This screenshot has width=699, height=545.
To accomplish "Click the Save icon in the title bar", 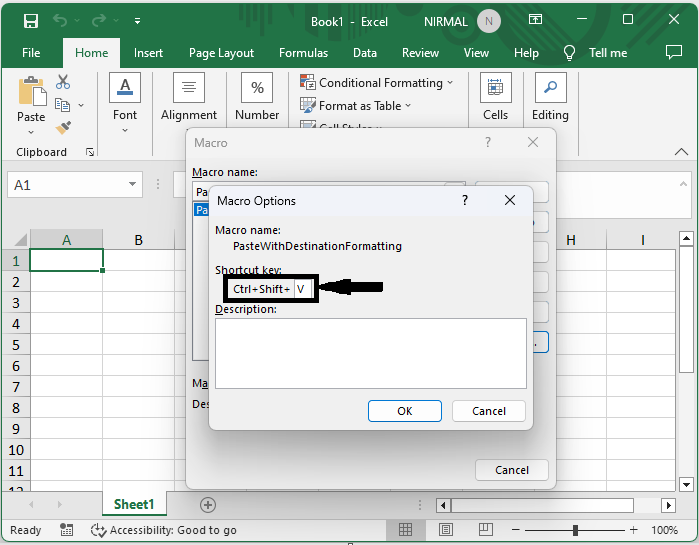I will pyautogui.click(x=31, y=20).
